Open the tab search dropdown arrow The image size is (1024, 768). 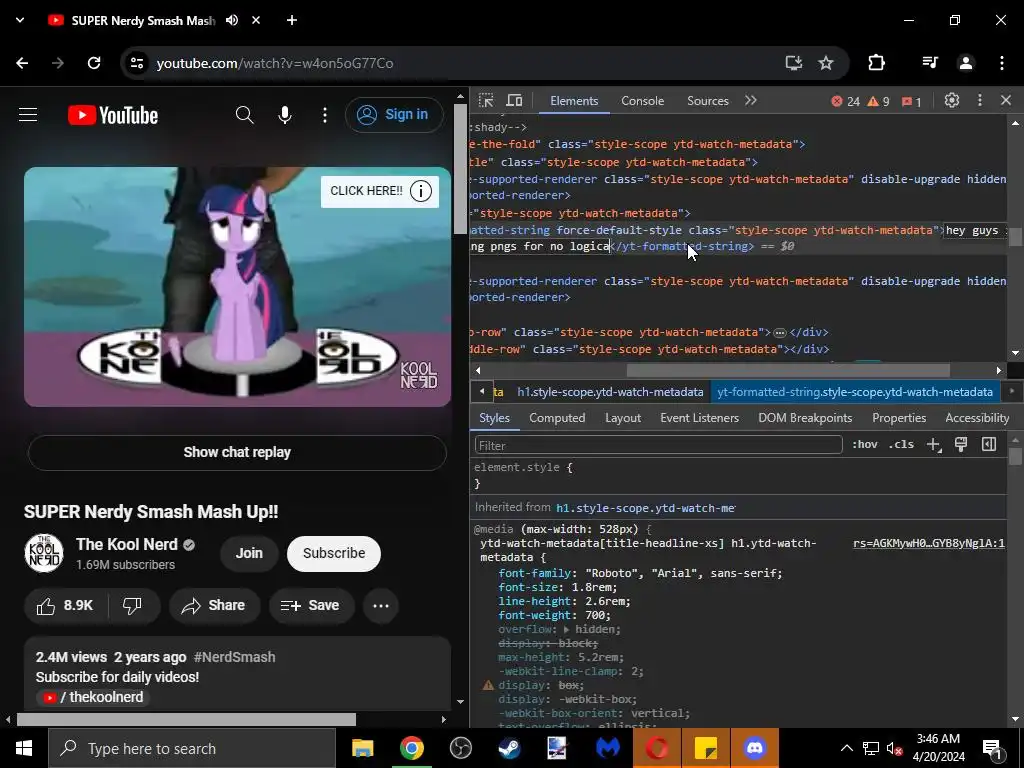point(20,20)
